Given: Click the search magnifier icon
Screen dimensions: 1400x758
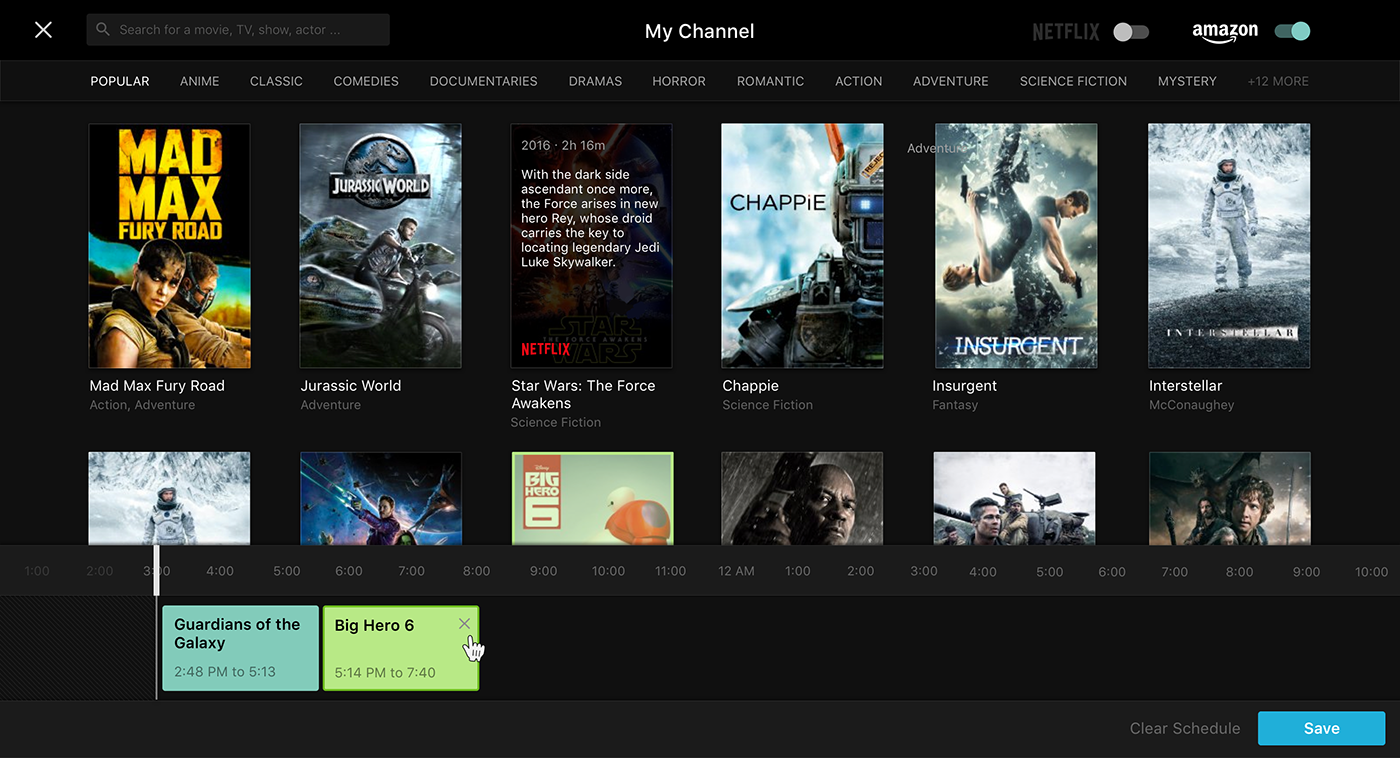Looking at the screenshot, I should tap(102, 30).
